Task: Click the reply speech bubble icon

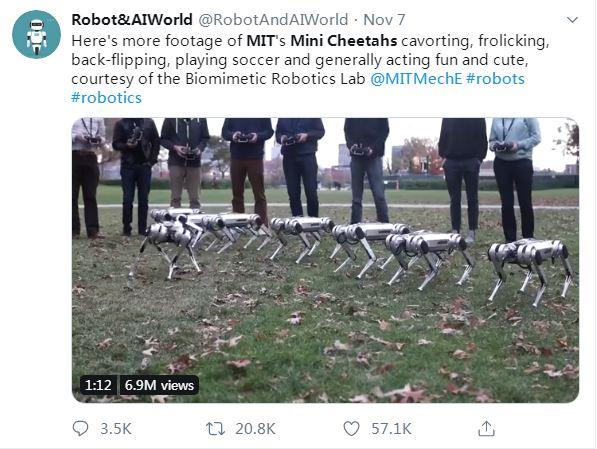Action: click(x=80, y=428)
